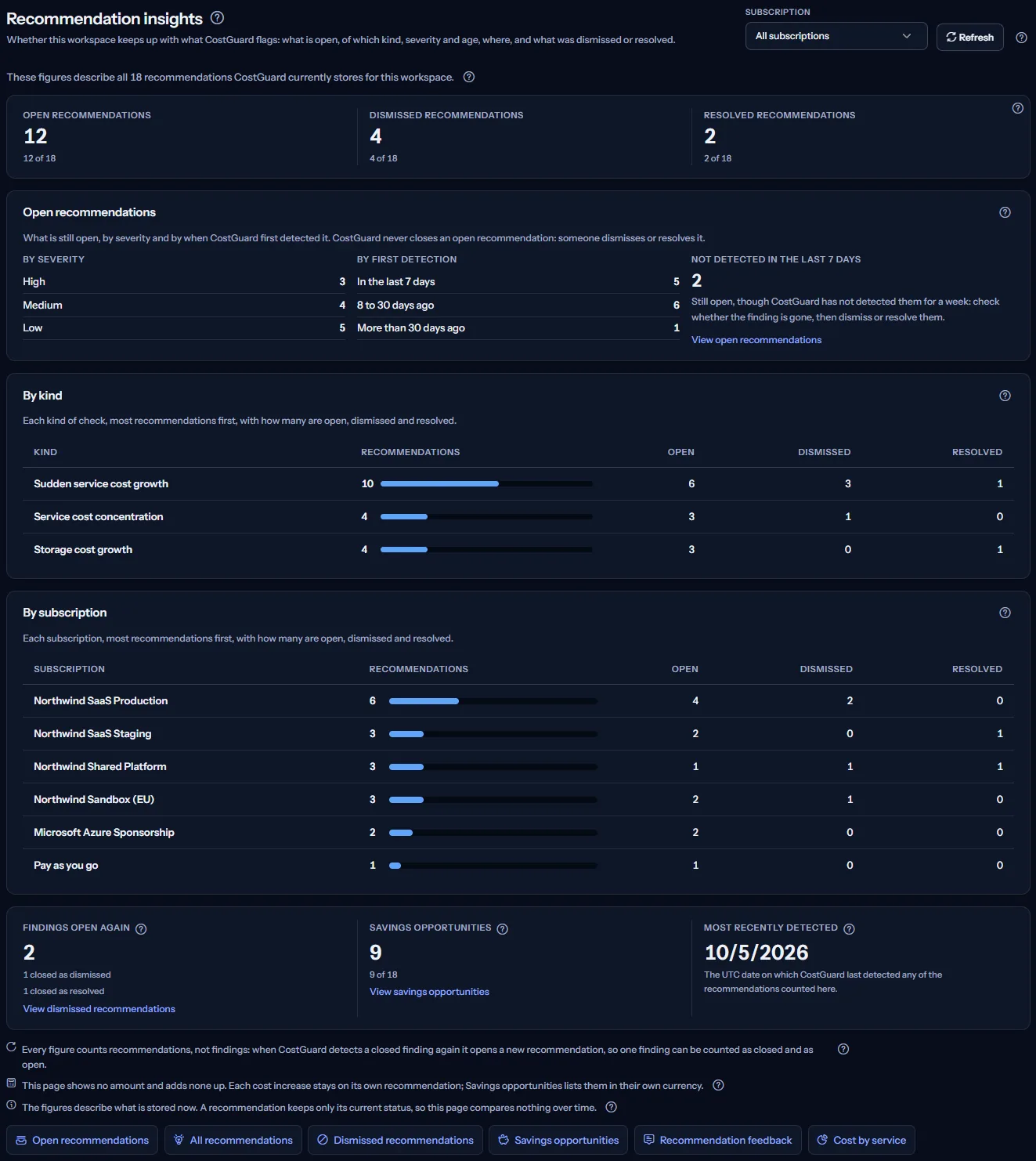Open the By kind card help icon

[1005, 396]
